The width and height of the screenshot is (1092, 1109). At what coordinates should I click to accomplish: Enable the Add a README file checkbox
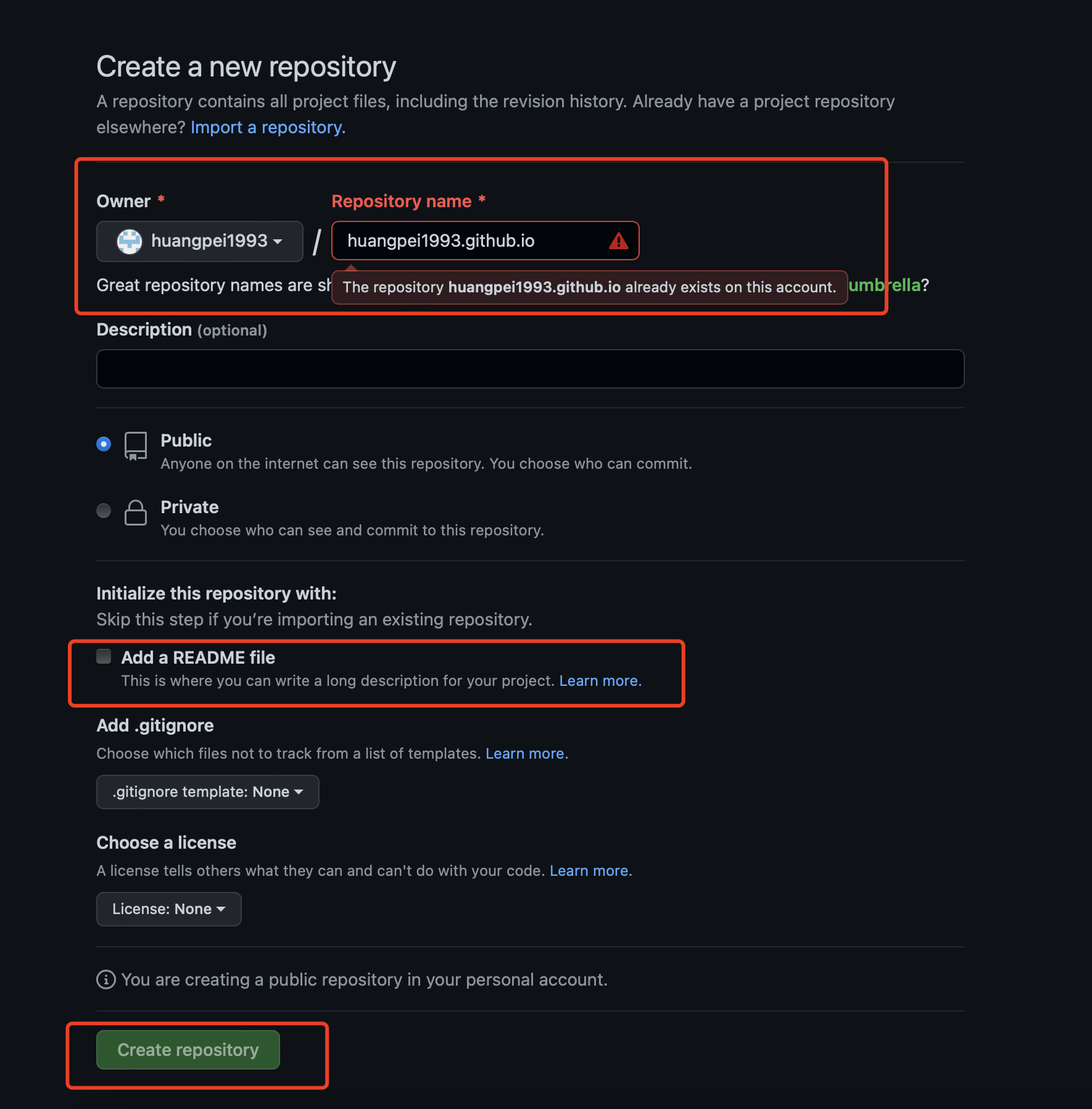tap(104, 657)
